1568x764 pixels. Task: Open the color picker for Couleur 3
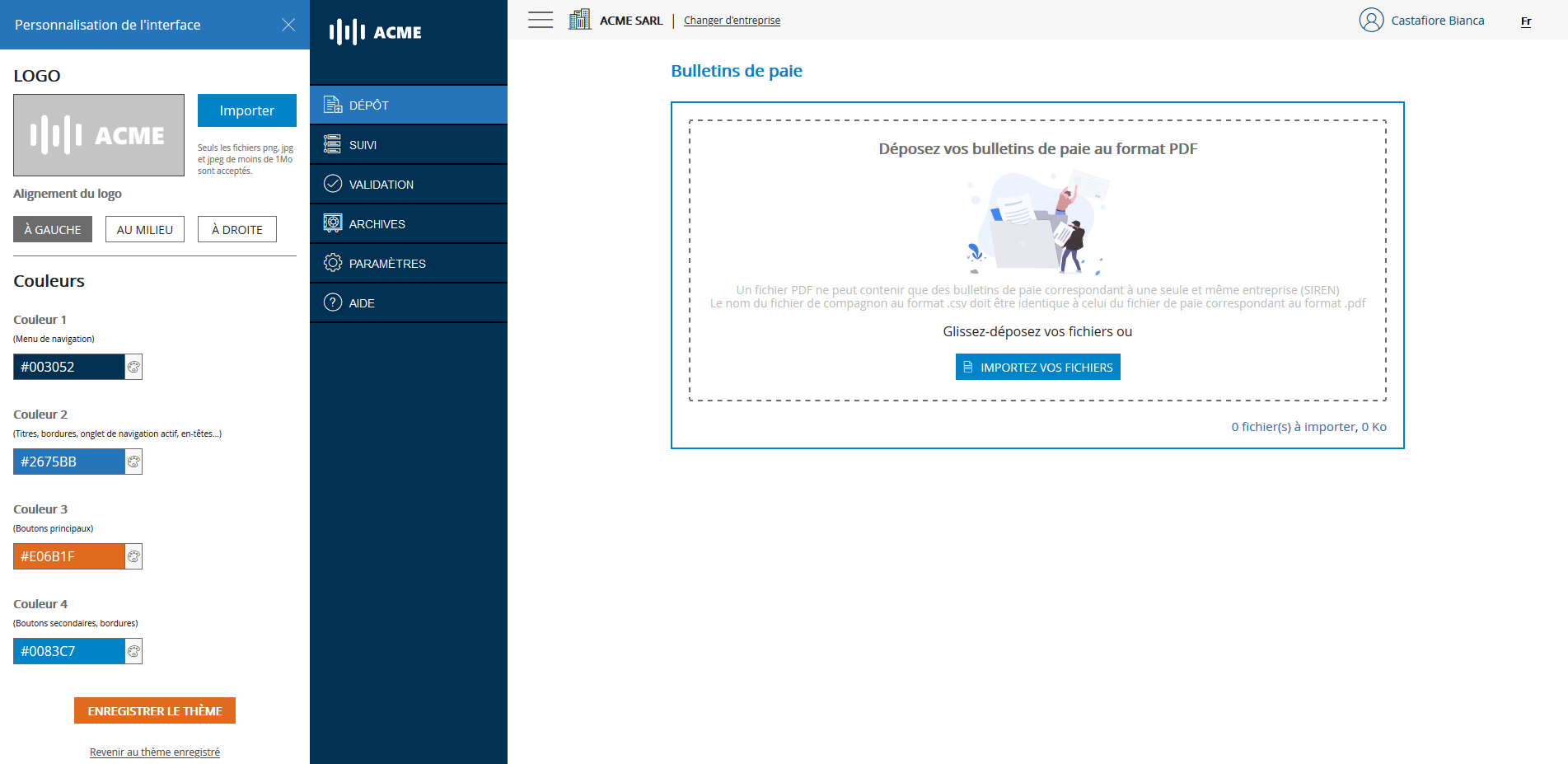pyautogui.click(x=133, y=556)
